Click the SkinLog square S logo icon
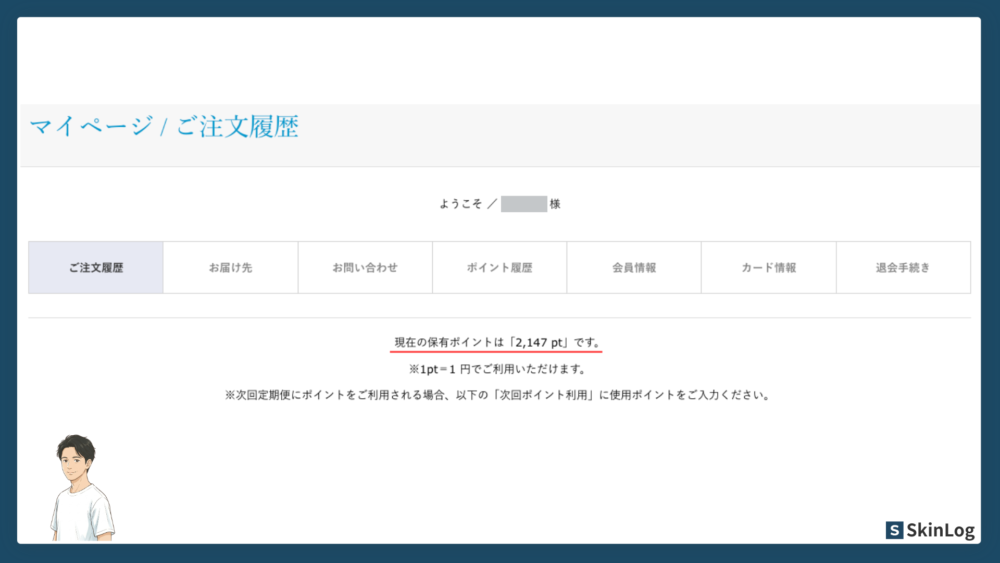The height and width of the screenshot is (563, 1000). pyautogui.click(x=894, y=531)
